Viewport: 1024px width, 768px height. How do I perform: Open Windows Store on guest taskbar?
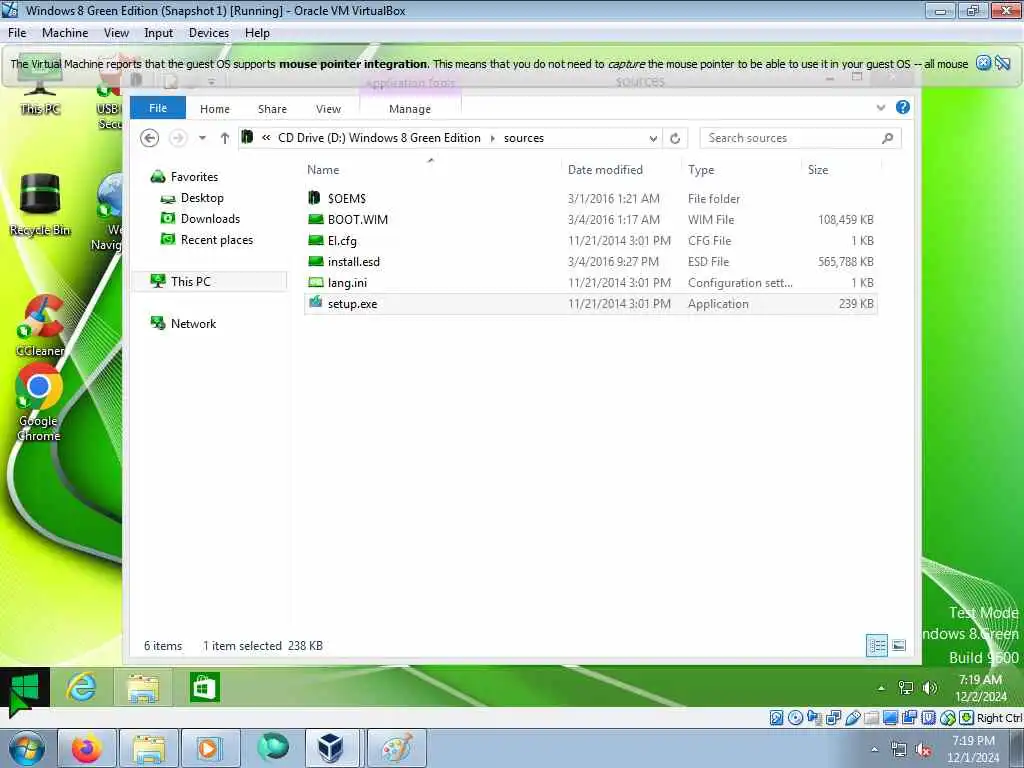click(204, 688)
